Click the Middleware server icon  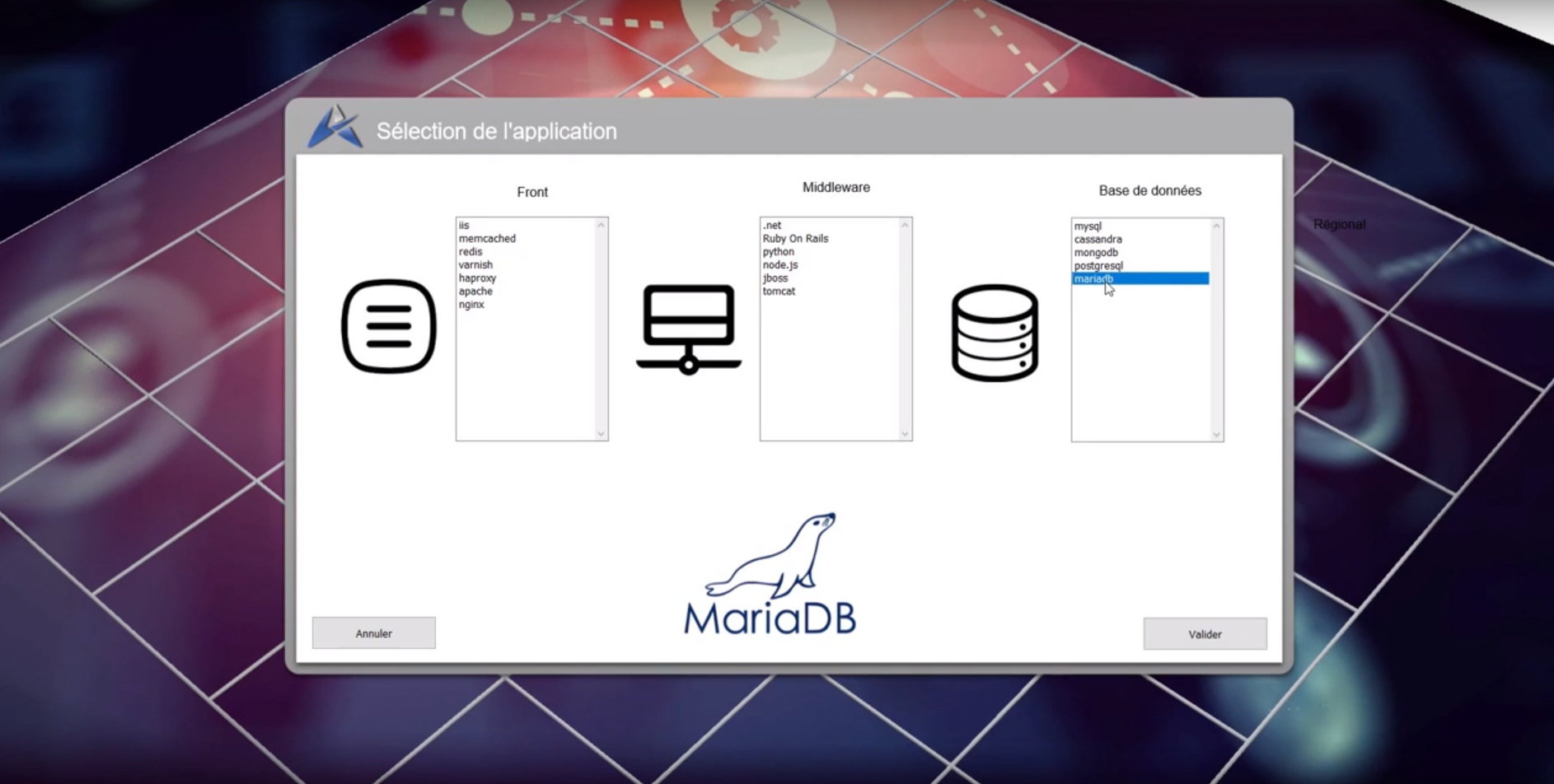click(x=689, y=329)
